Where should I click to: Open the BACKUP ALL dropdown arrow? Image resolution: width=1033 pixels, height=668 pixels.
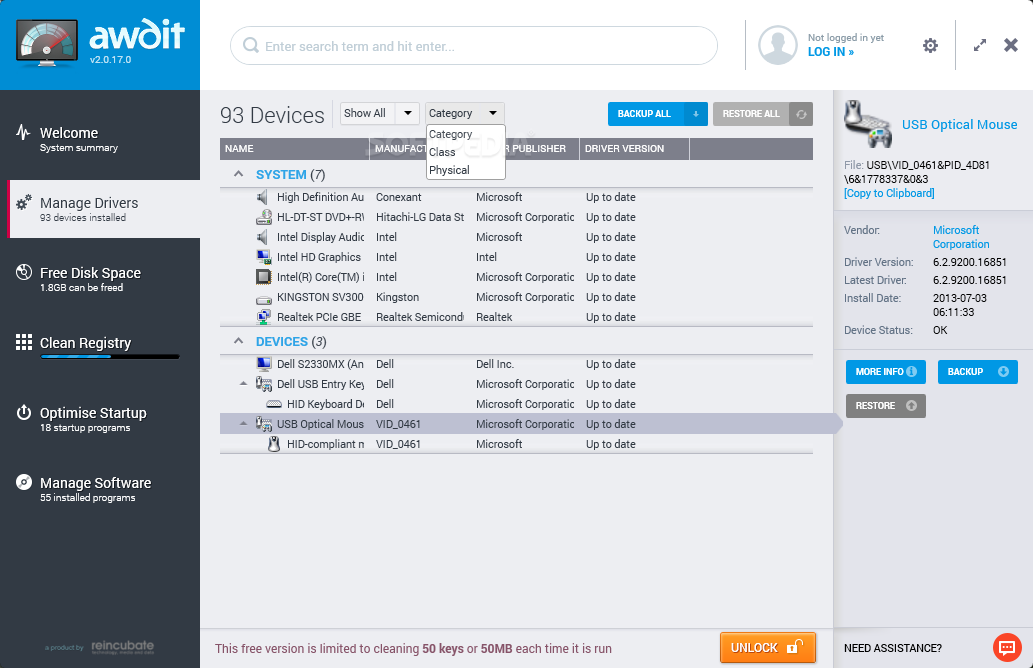[x=696, y=114]
